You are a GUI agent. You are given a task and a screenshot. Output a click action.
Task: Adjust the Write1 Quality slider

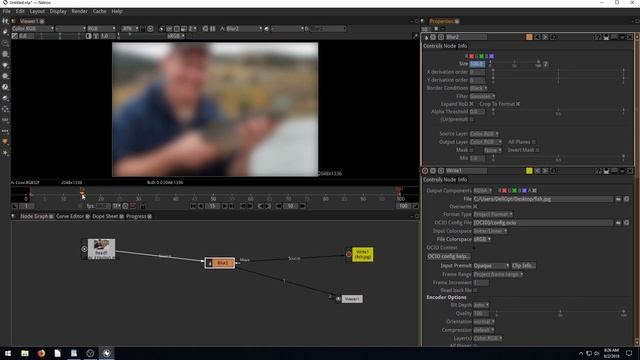point(560,313)
